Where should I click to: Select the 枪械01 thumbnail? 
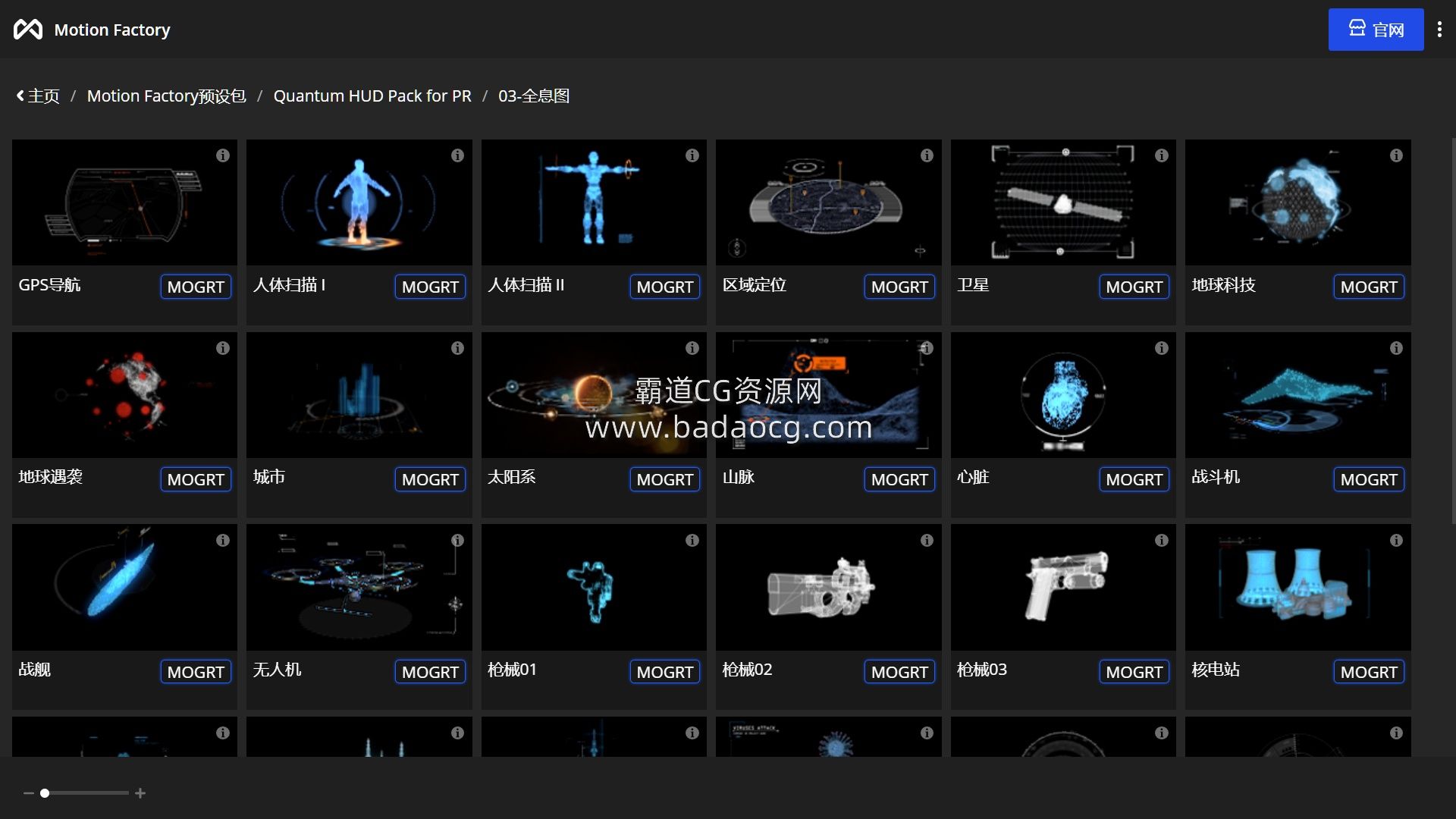[594, 588]
